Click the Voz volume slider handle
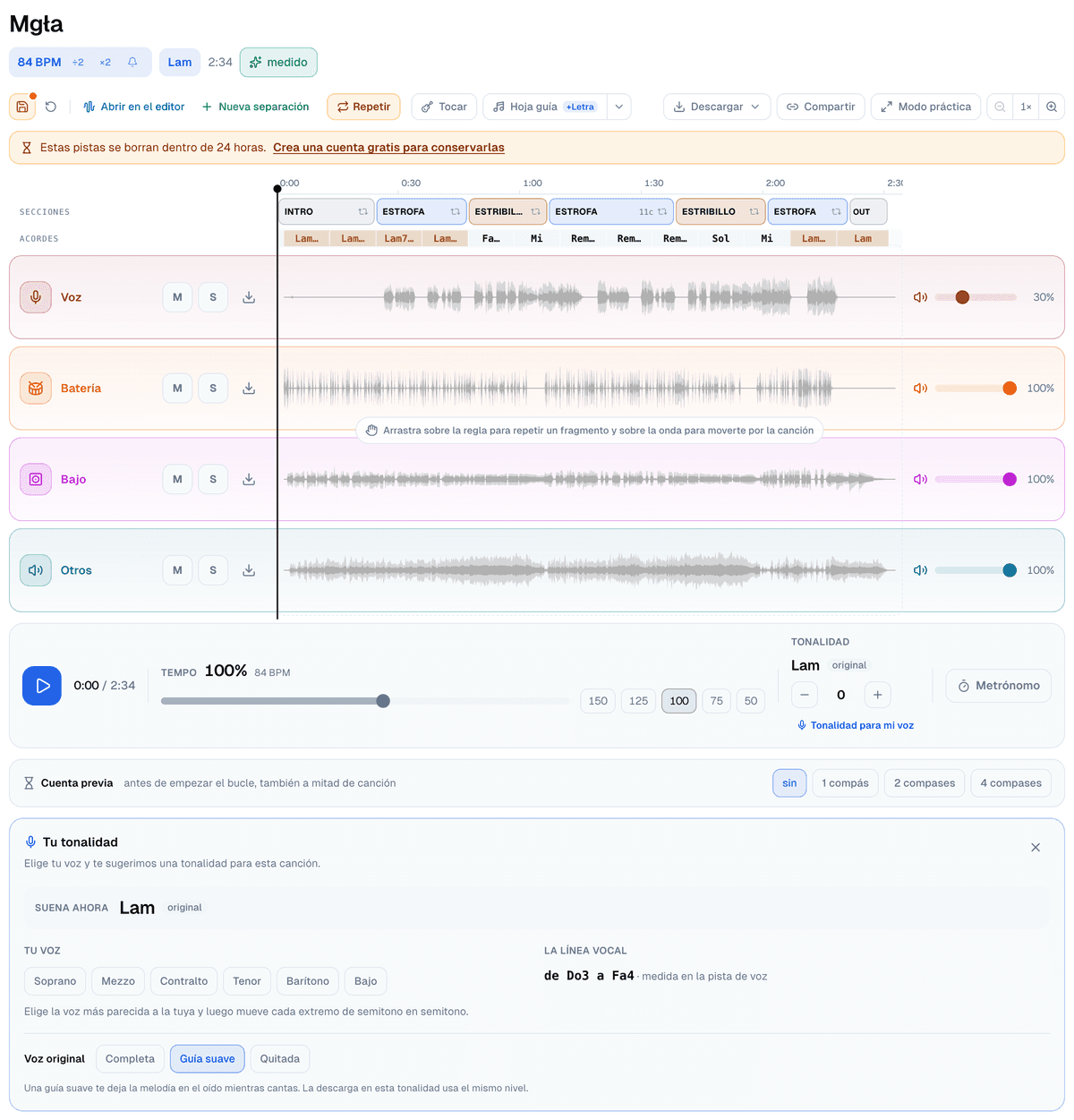This screenshot has width=1074, height=1120. [962, 297]
